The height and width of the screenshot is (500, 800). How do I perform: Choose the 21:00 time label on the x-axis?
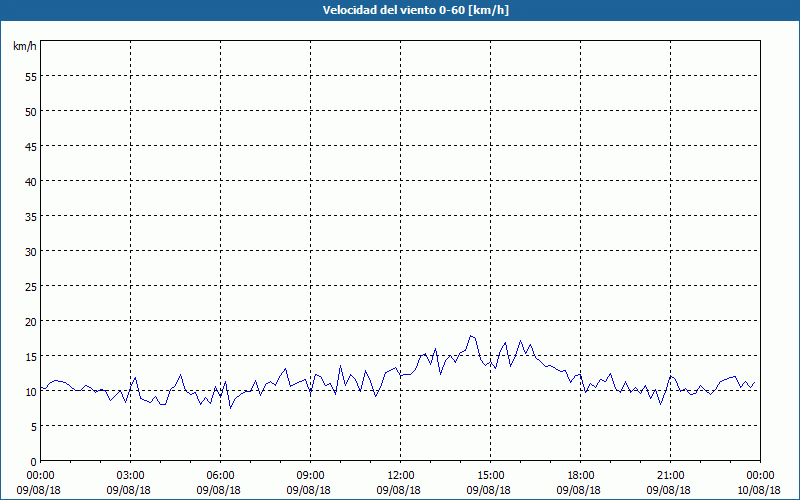pos(670,475)
